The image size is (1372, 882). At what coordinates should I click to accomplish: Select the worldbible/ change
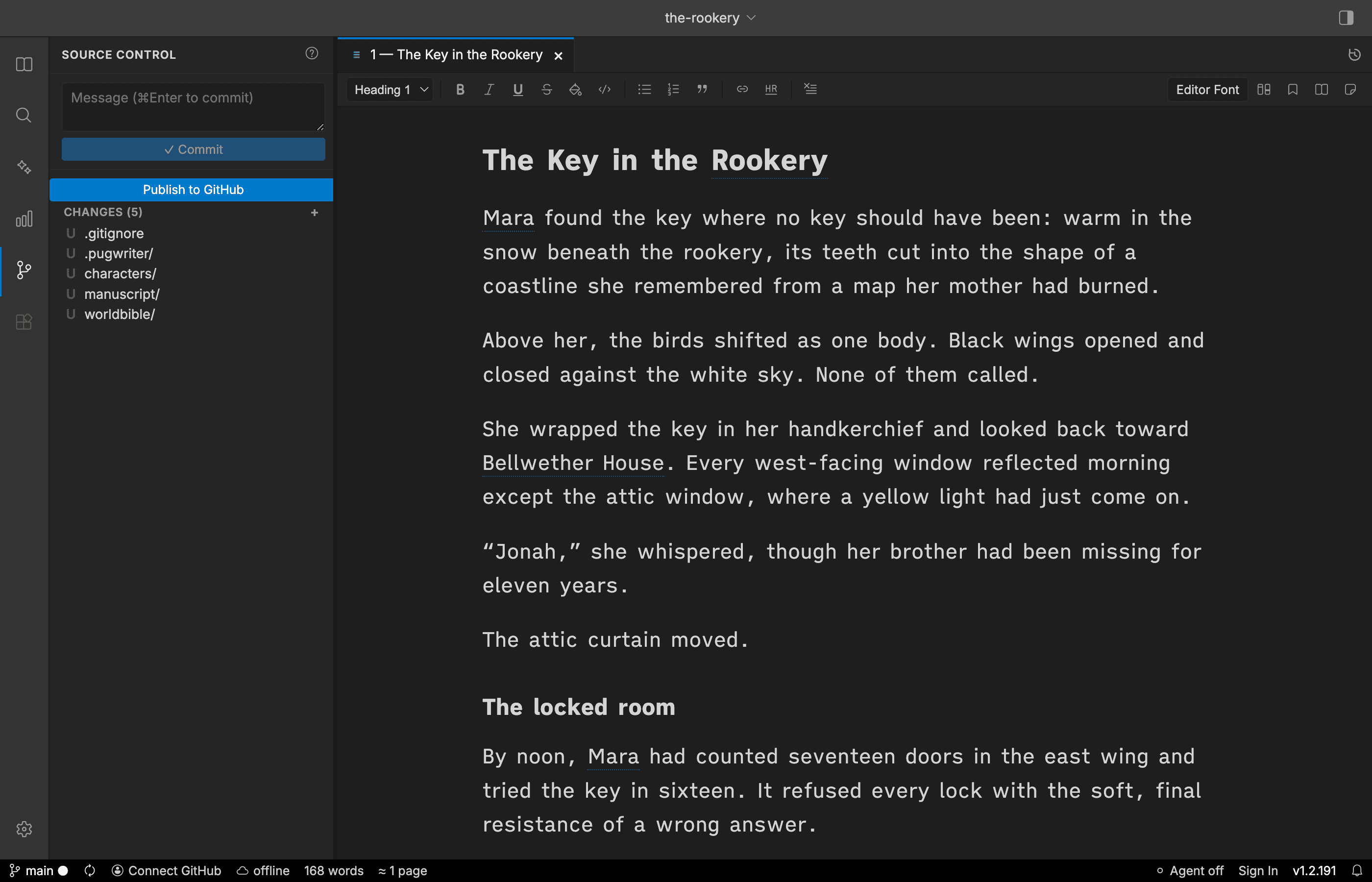(x=191, y=315)
